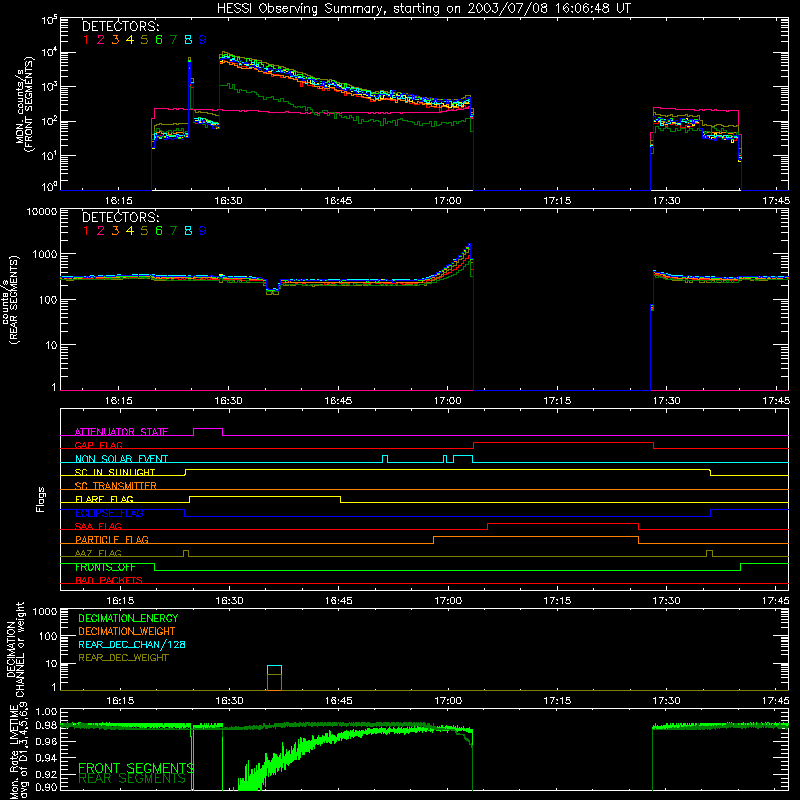Screen dimensions: 800x800
Task: Click REAR SEGMENTS legend in livetime panel
Action: point(132,779)
